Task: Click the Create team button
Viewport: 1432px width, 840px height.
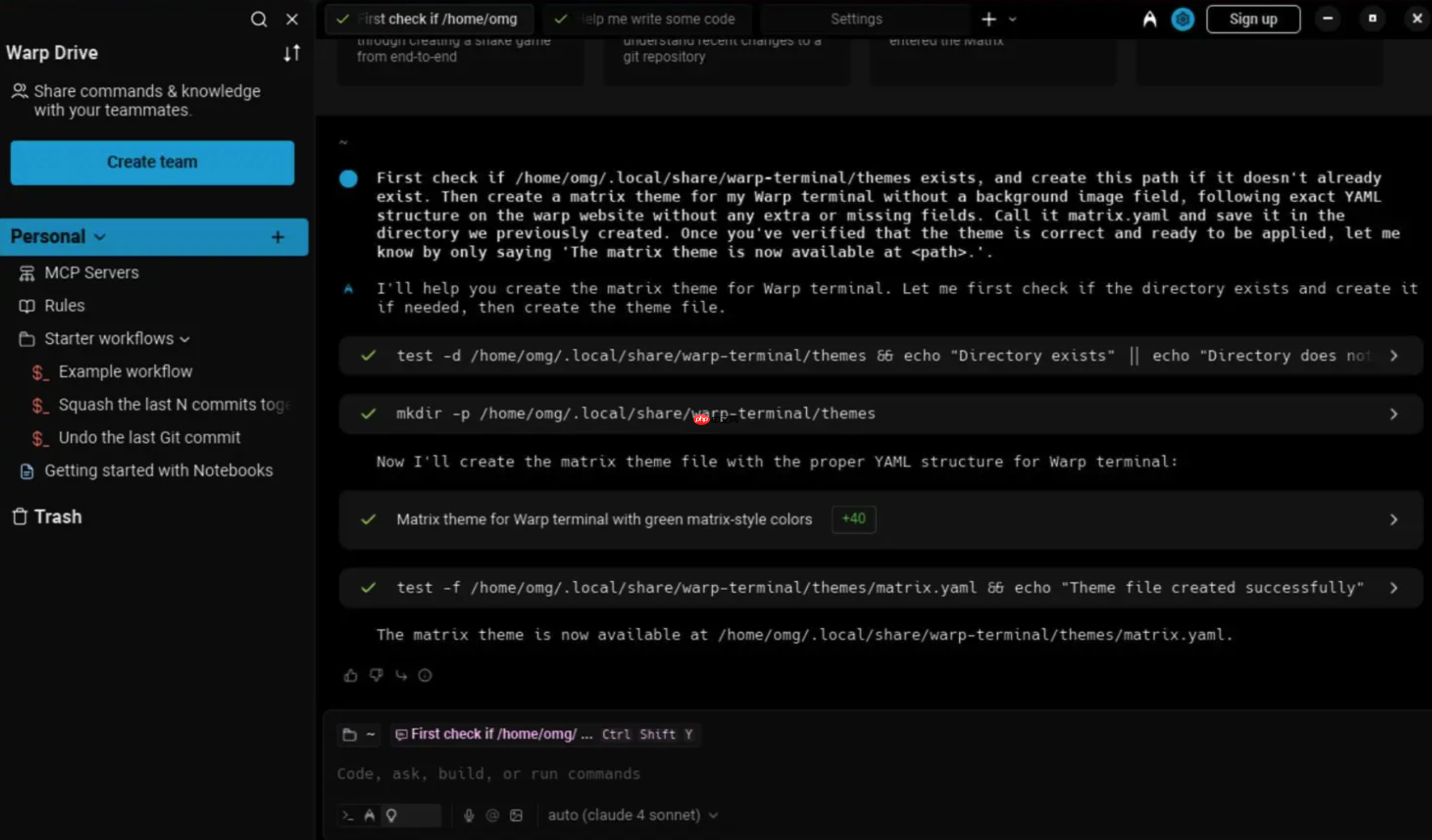Action: (152, 162)
